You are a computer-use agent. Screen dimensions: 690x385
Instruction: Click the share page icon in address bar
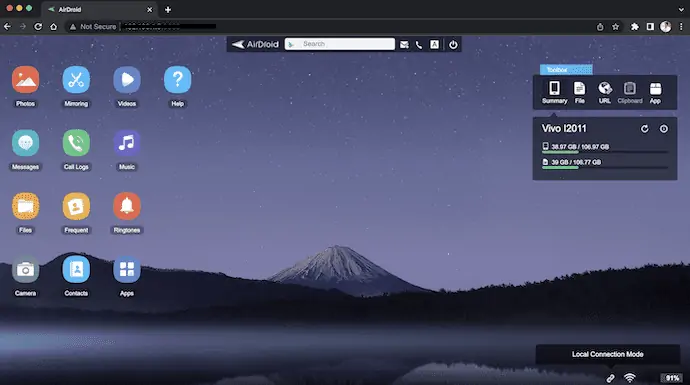[x=600, y=27]
